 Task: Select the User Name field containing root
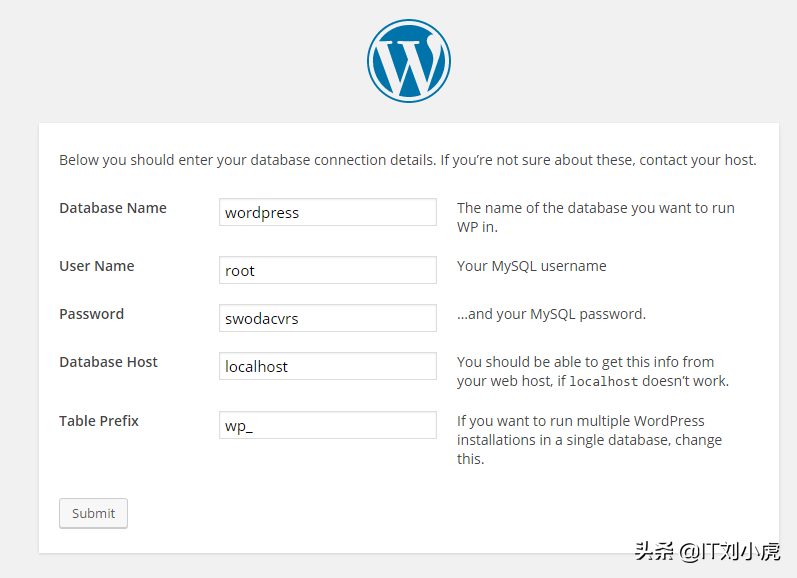pyautogui.click(x=328, y=270)
